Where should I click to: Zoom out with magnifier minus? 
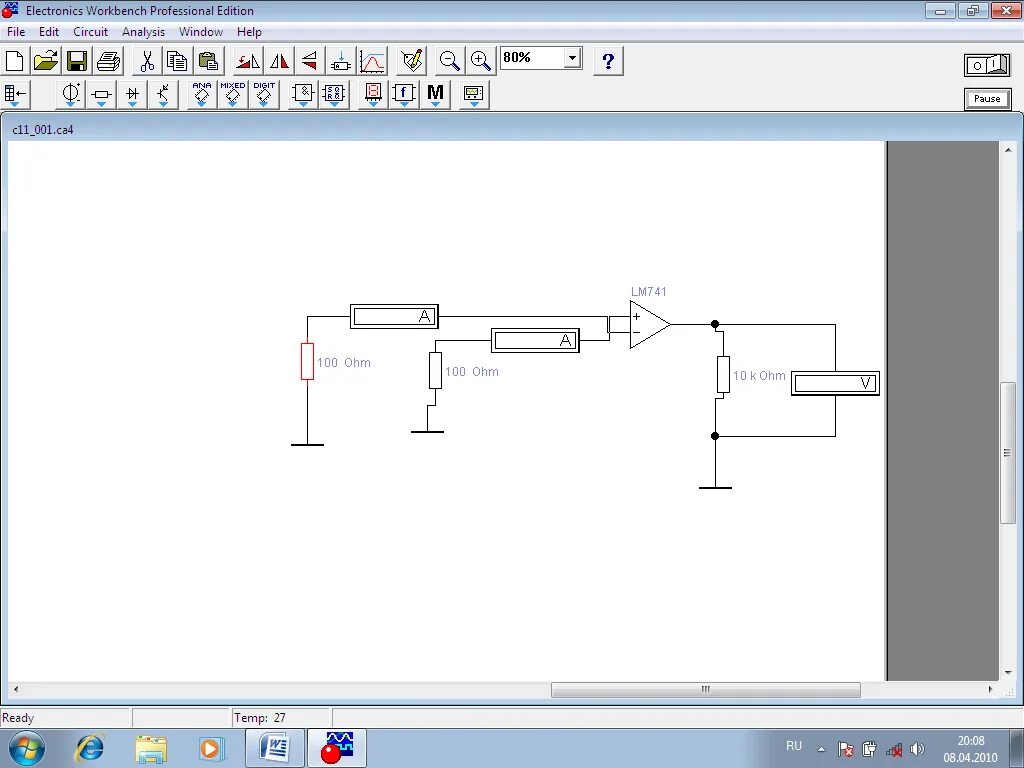[x=449, y=61]
